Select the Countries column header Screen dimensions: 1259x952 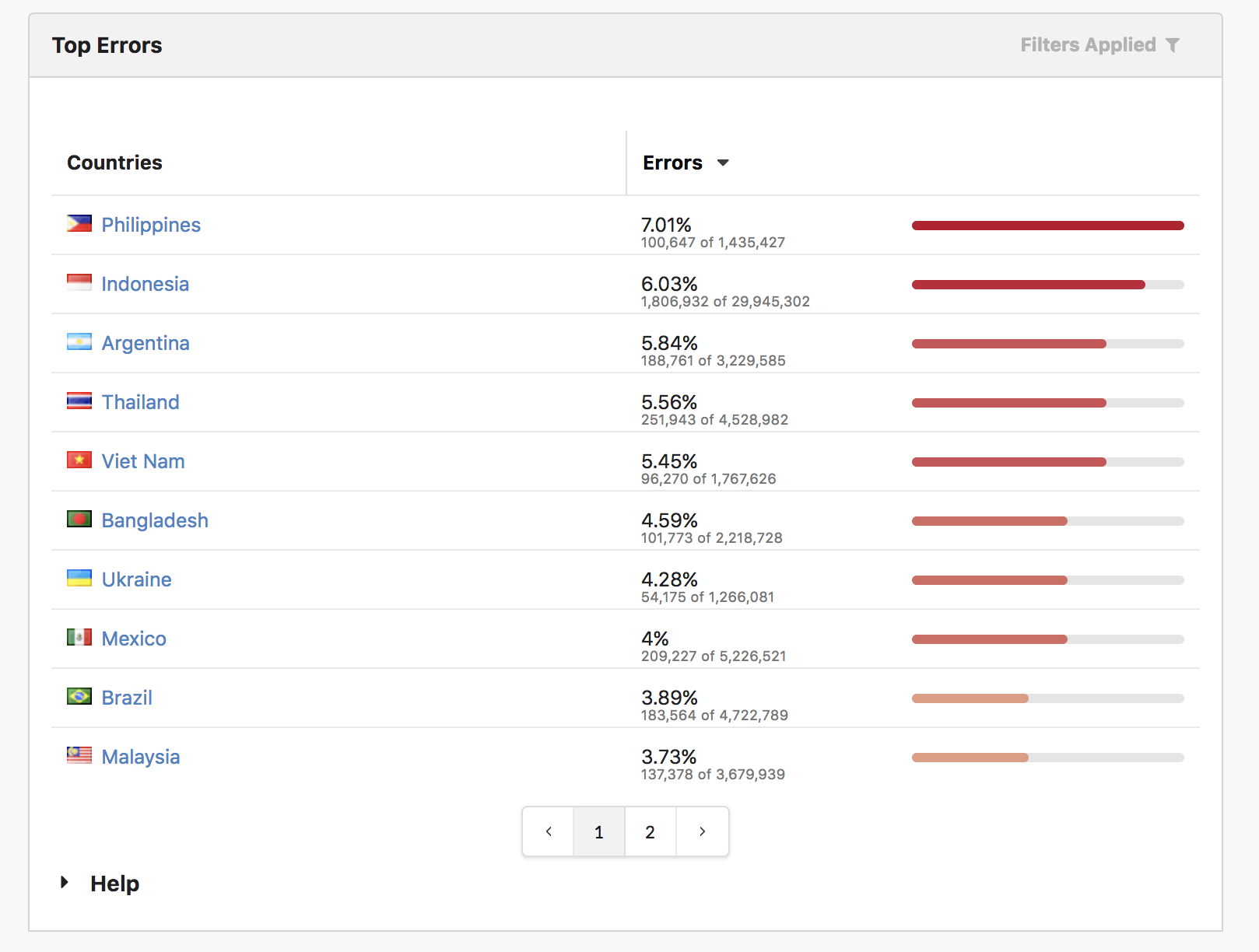114,163
